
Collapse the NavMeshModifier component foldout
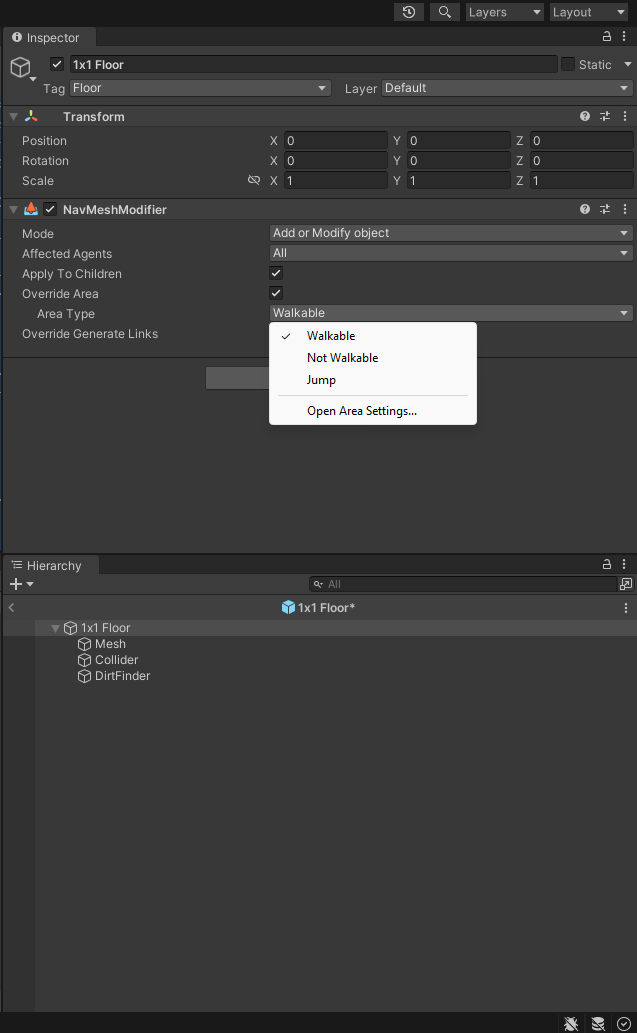13,209
